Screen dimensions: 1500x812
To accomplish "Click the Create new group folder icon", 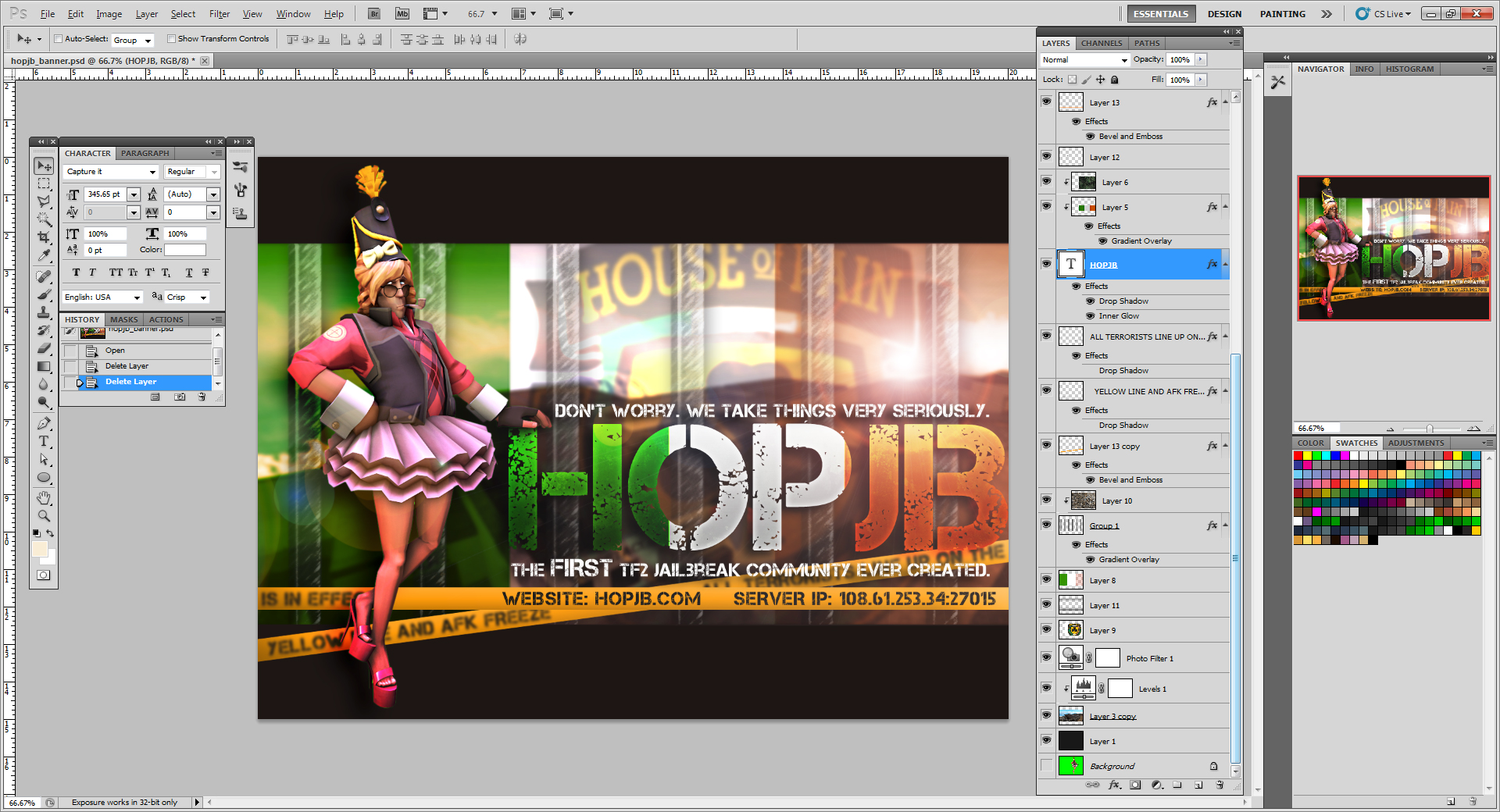I will point(1177,785).
